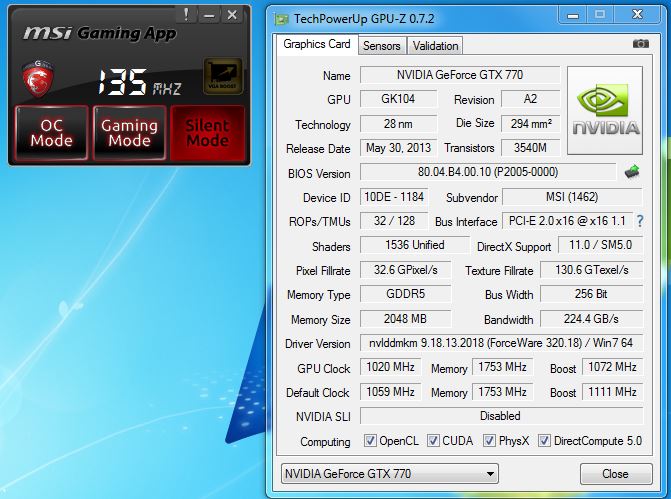The image size is (671, 499).
Task: Click the Device ID value 10DE - 1184
Action: click(394, 197)
